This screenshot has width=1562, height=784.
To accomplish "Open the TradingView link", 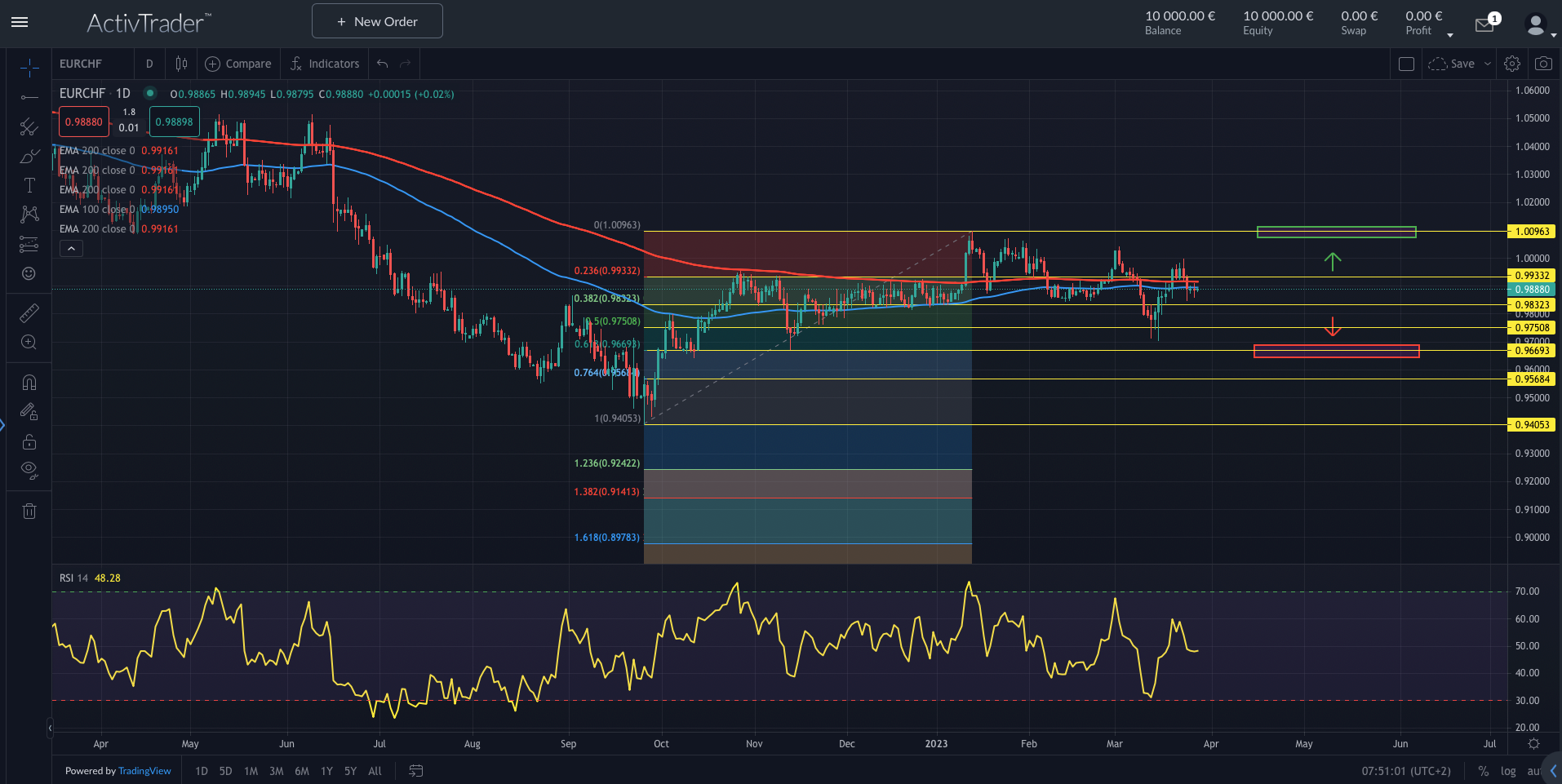I will 144,770.
